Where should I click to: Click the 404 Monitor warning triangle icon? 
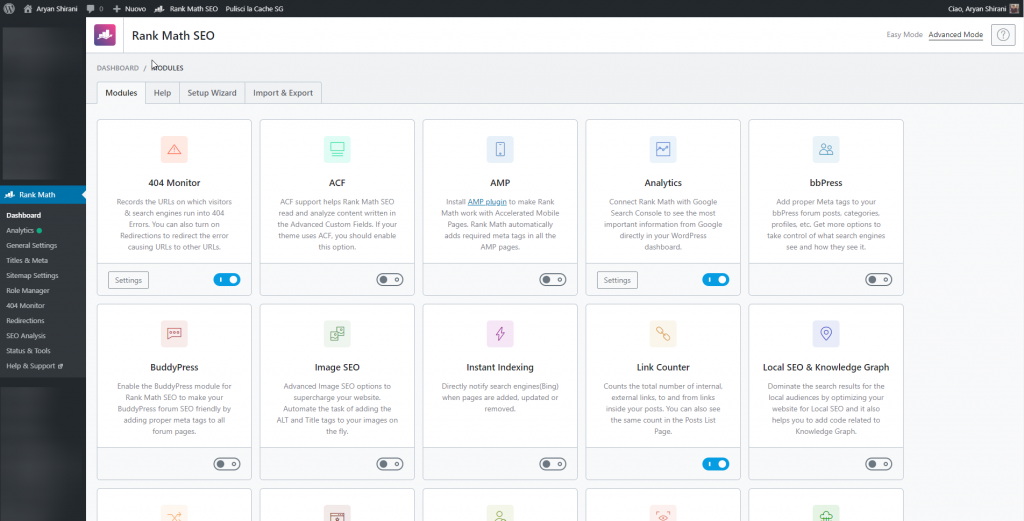(x=174, y=150)
